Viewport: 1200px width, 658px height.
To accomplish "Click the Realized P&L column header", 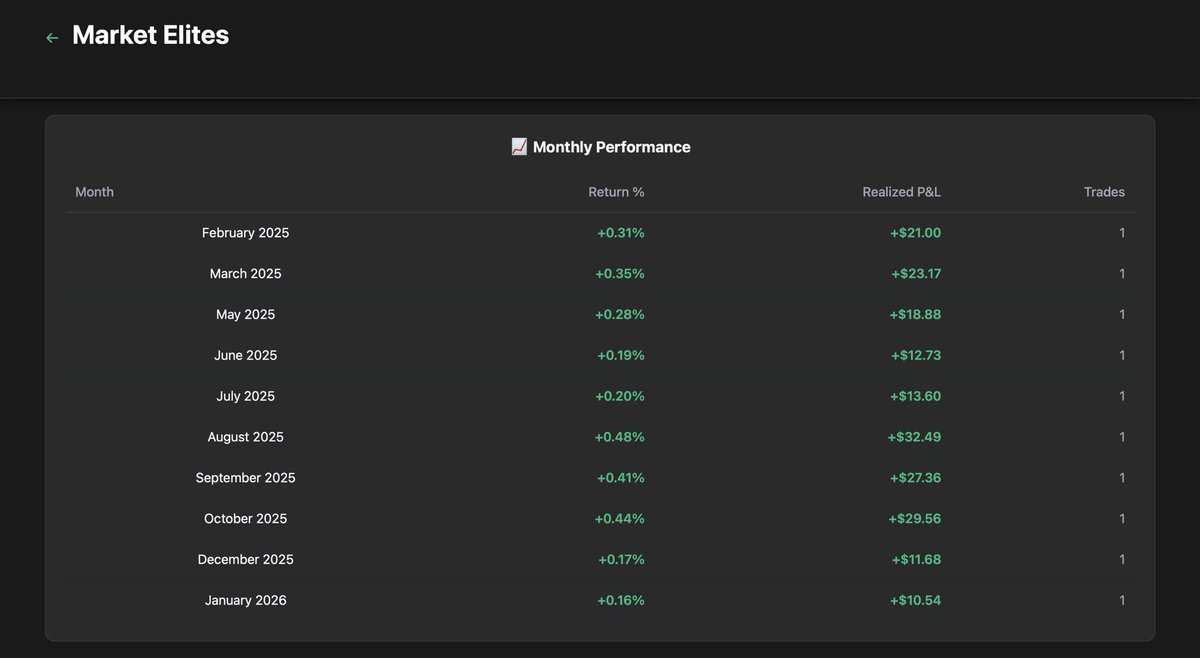I will click(x=902, y=192).
